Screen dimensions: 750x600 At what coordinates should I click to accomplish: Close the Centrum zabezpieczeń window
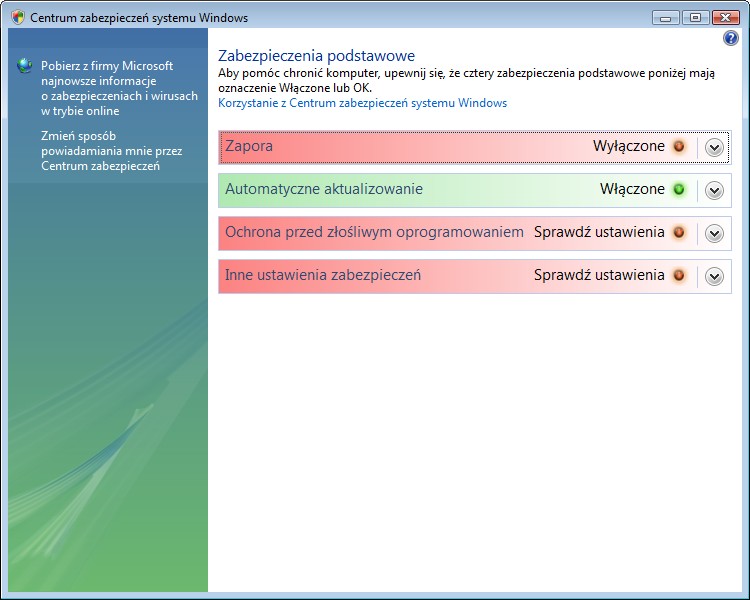pos(725,18)
